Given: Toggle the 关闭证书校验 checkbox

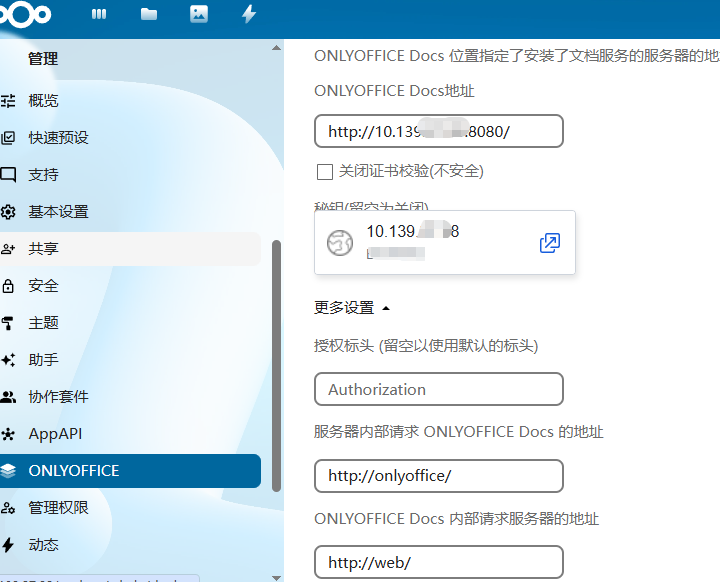Looking at the screenshot, I should 324,172.
